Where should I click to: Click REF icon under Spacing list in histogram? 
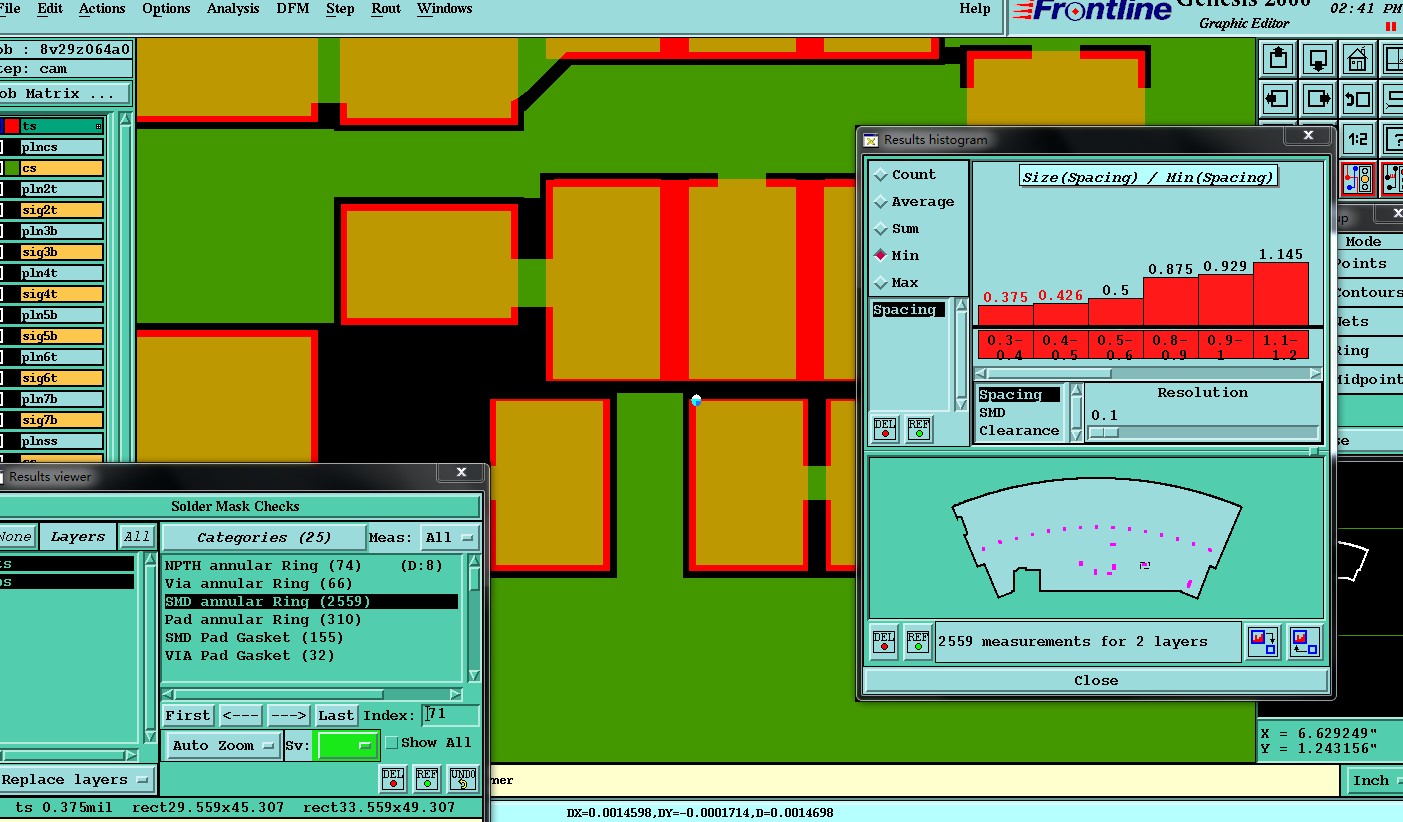pyautogui.click(x=919, y=428)
